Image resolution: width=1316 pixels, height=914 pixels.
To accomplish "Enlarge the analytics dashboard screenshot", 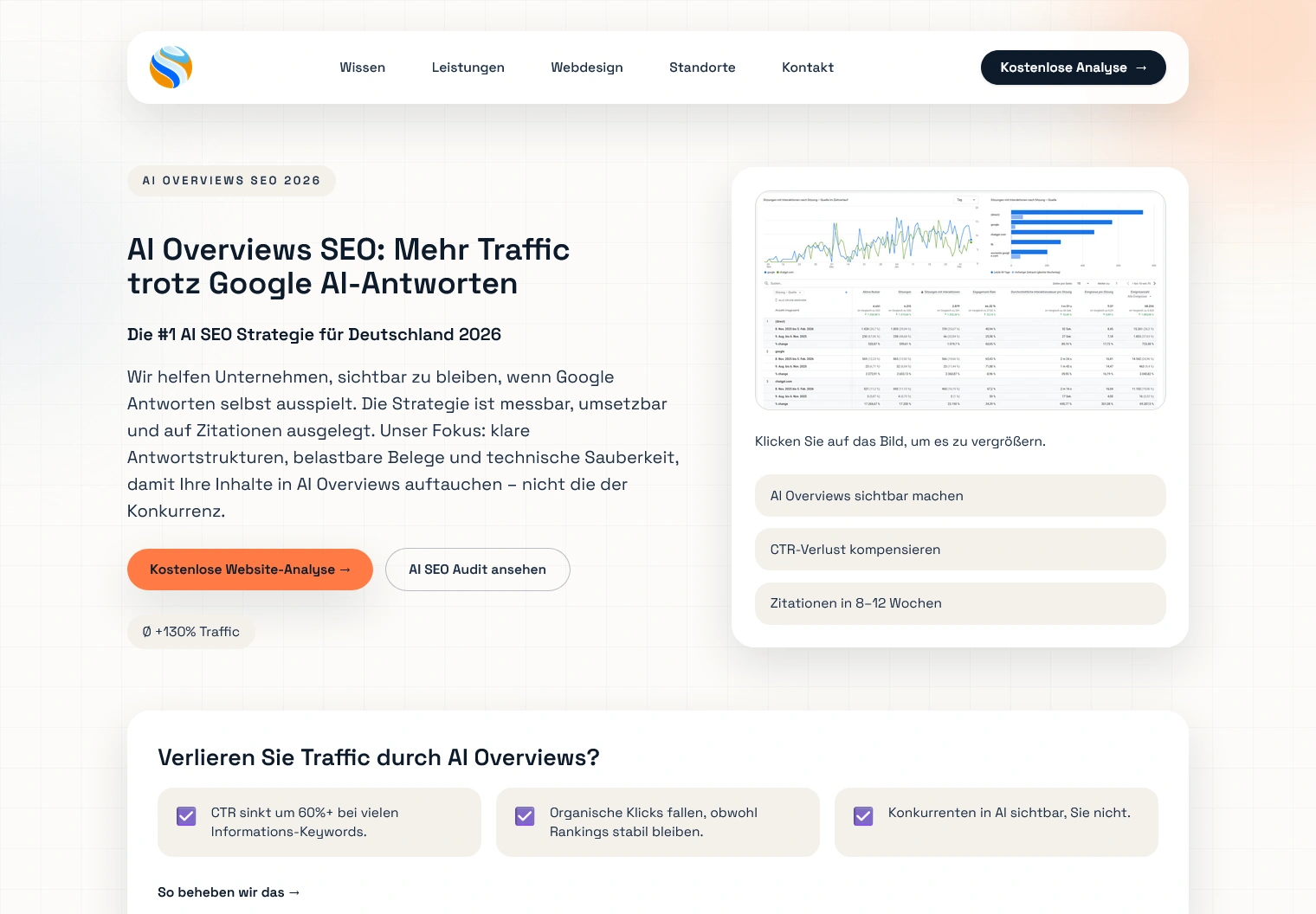I will click(959, 300).
